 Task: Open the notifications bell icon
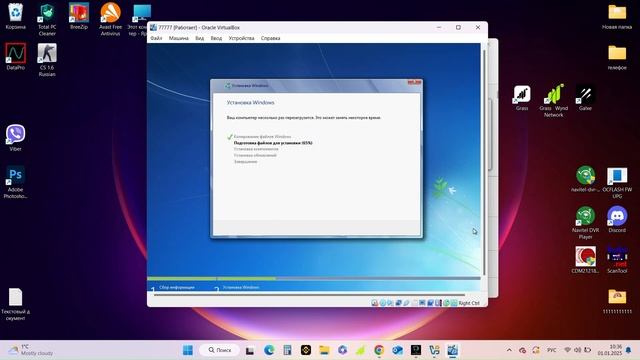tap(629, 350)
